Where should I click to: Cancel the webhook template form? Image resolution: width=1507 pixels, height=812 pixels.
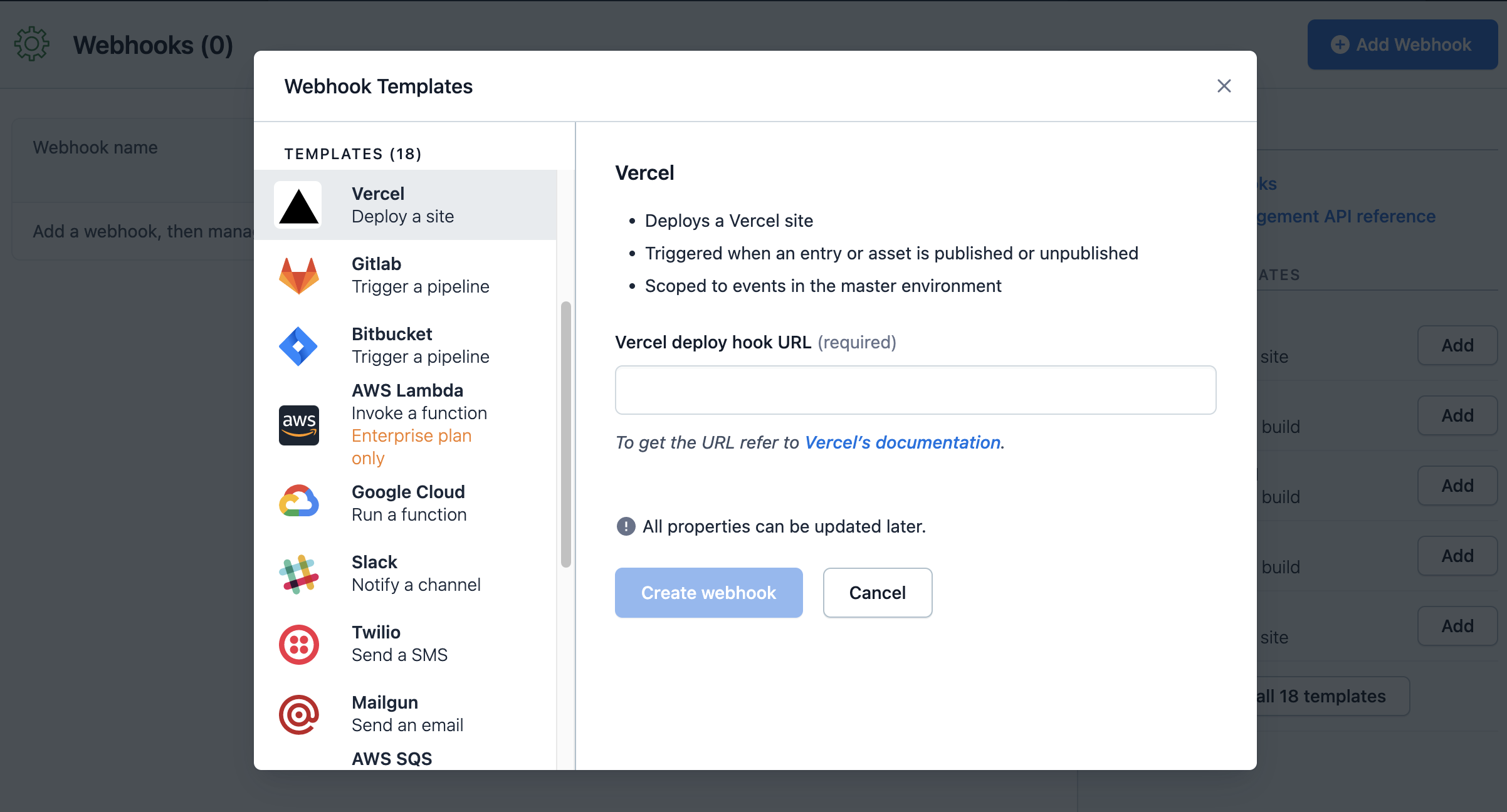877,593
